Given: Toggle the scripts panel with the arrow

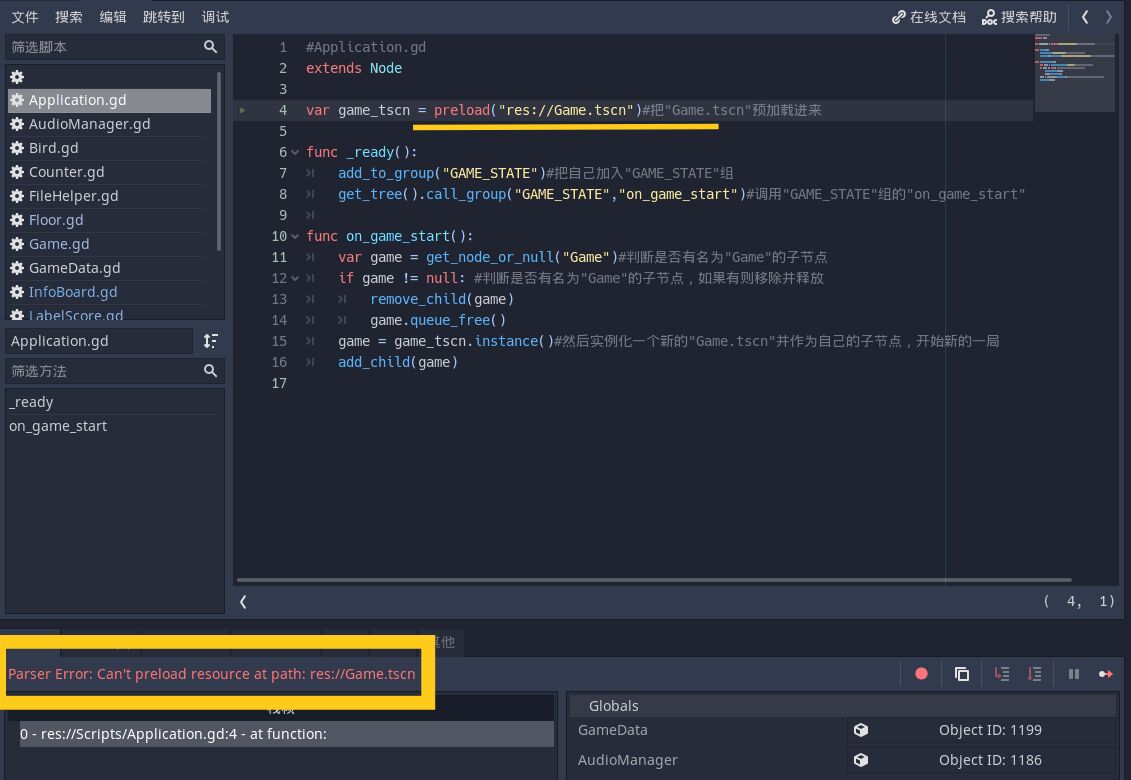Looking at the screenshot, I should pyautogui.click(x=243, y=602).
